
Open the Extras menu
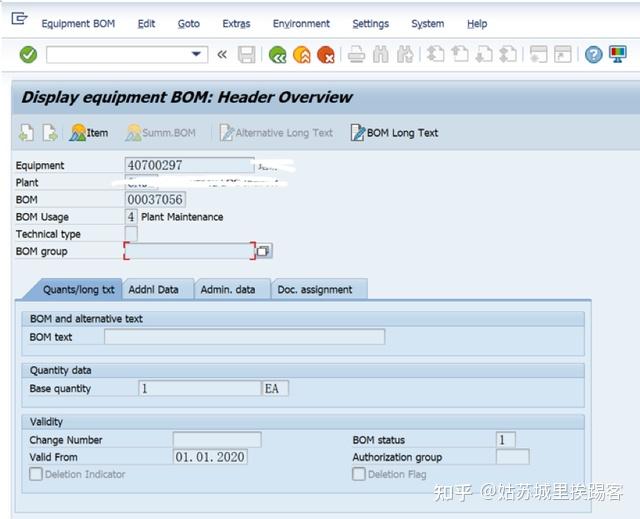tap(236, 24)
